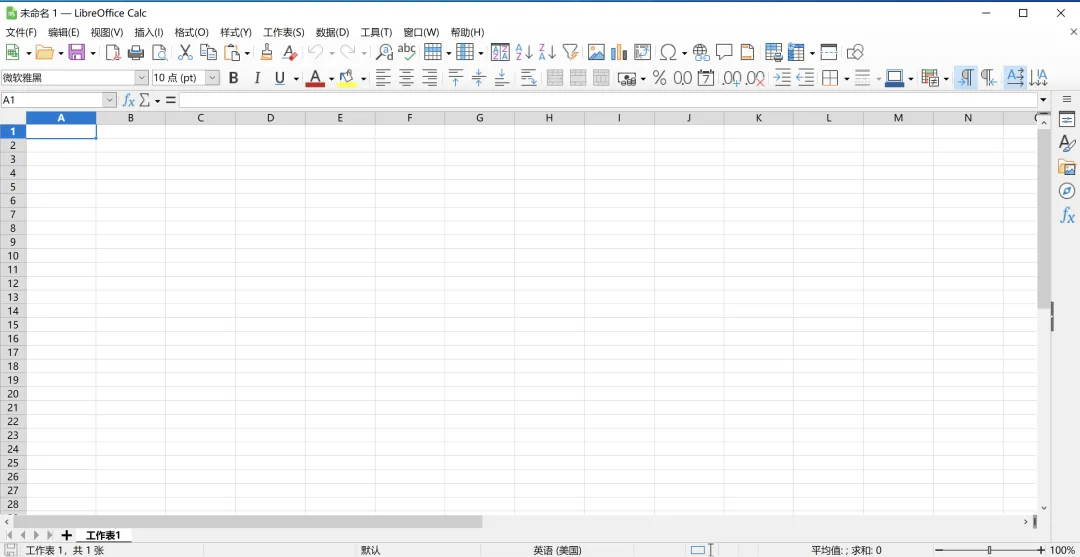Sort ascending A to Z
Viewport: 1080px width, 557px height.
pos(524,52)
